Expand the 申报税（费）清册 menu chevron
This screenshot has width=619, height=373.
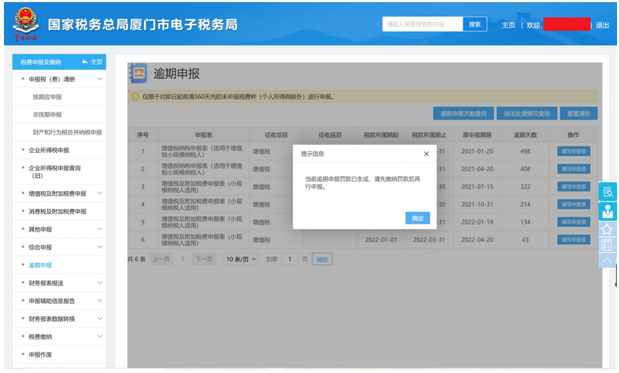99,79
